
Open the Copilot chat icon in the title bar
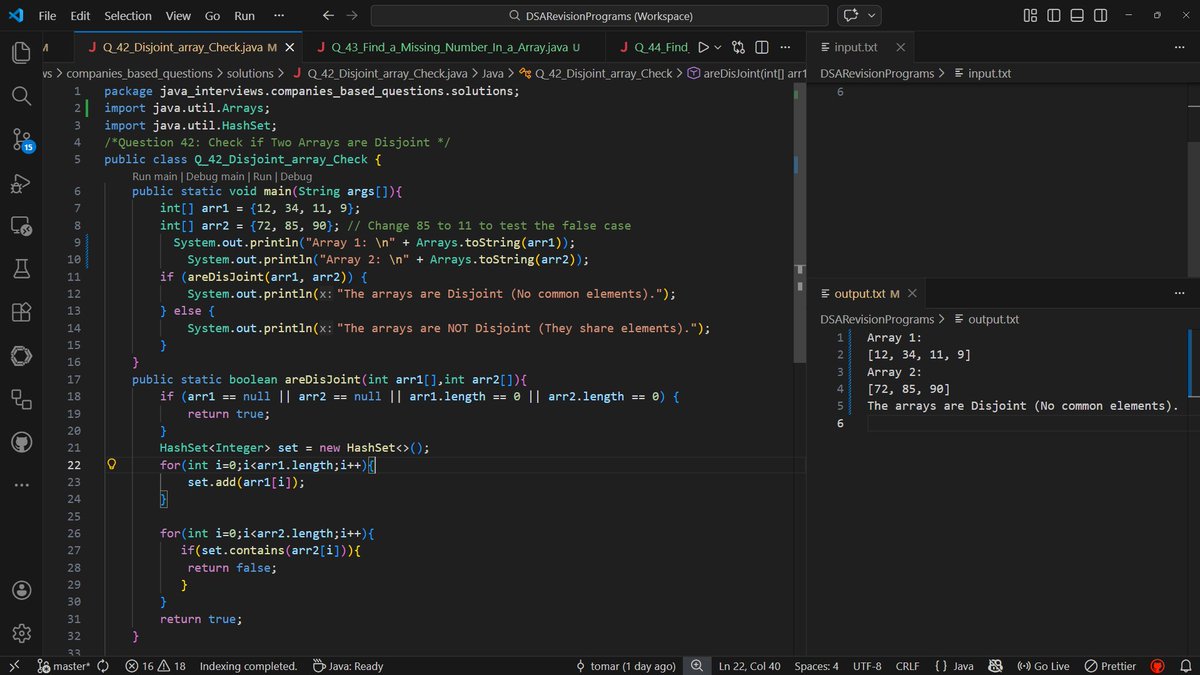[x=851, y=16]
